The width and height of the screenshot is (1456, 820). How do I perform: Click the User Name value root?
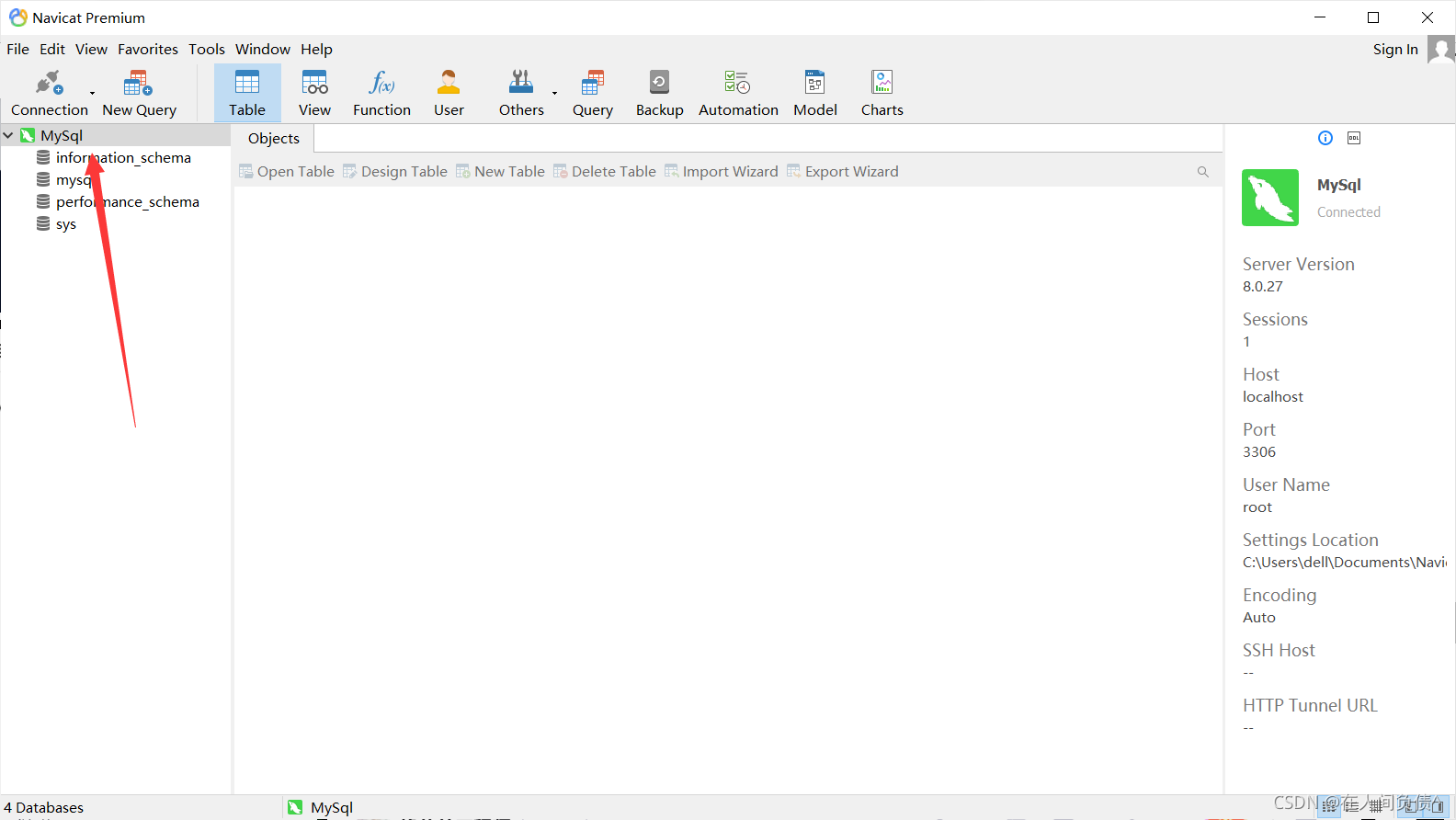pyautogui.click(x=1257, y=507)
